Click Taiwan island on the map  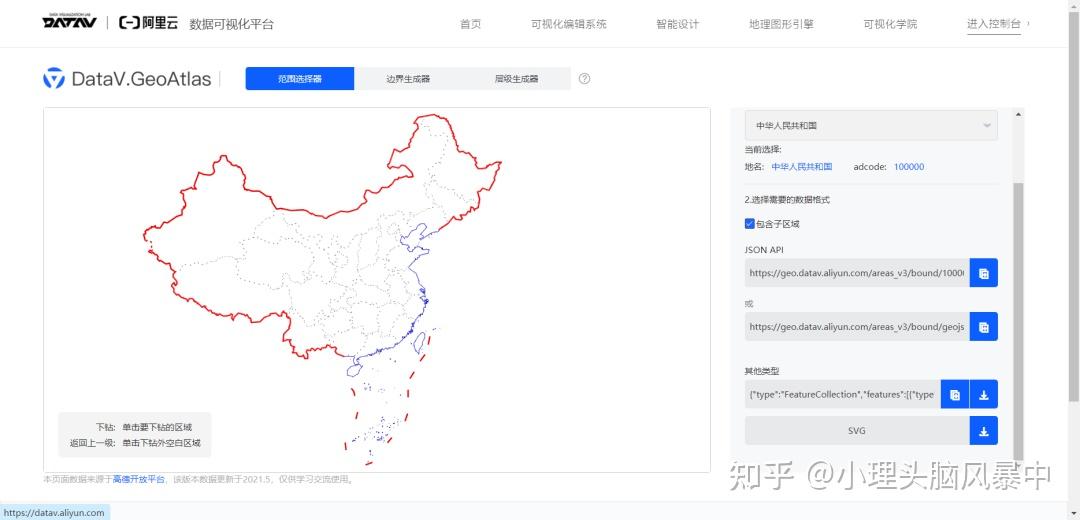[x=417, y=343]
